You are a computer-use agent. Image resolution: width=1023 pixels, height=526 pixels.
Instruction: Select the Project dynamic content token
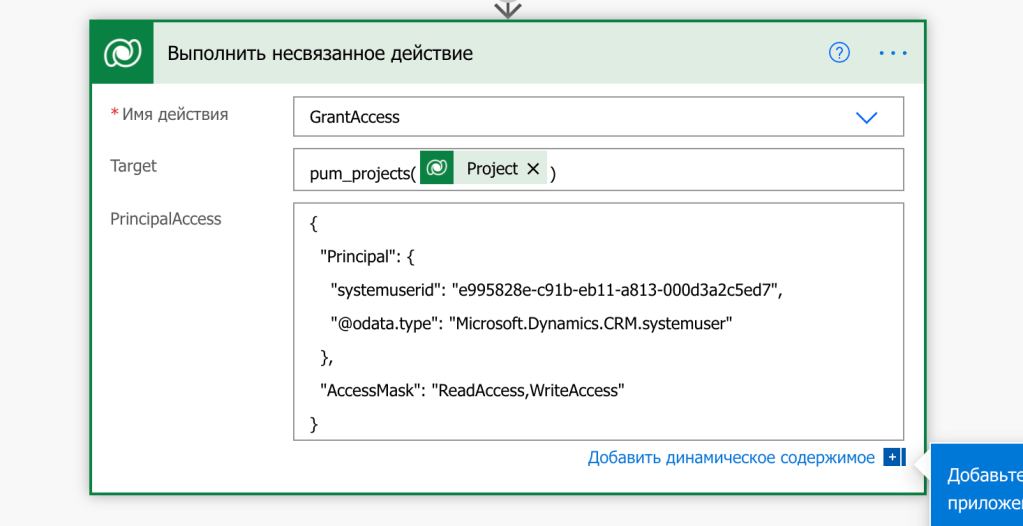coord(492,169)
